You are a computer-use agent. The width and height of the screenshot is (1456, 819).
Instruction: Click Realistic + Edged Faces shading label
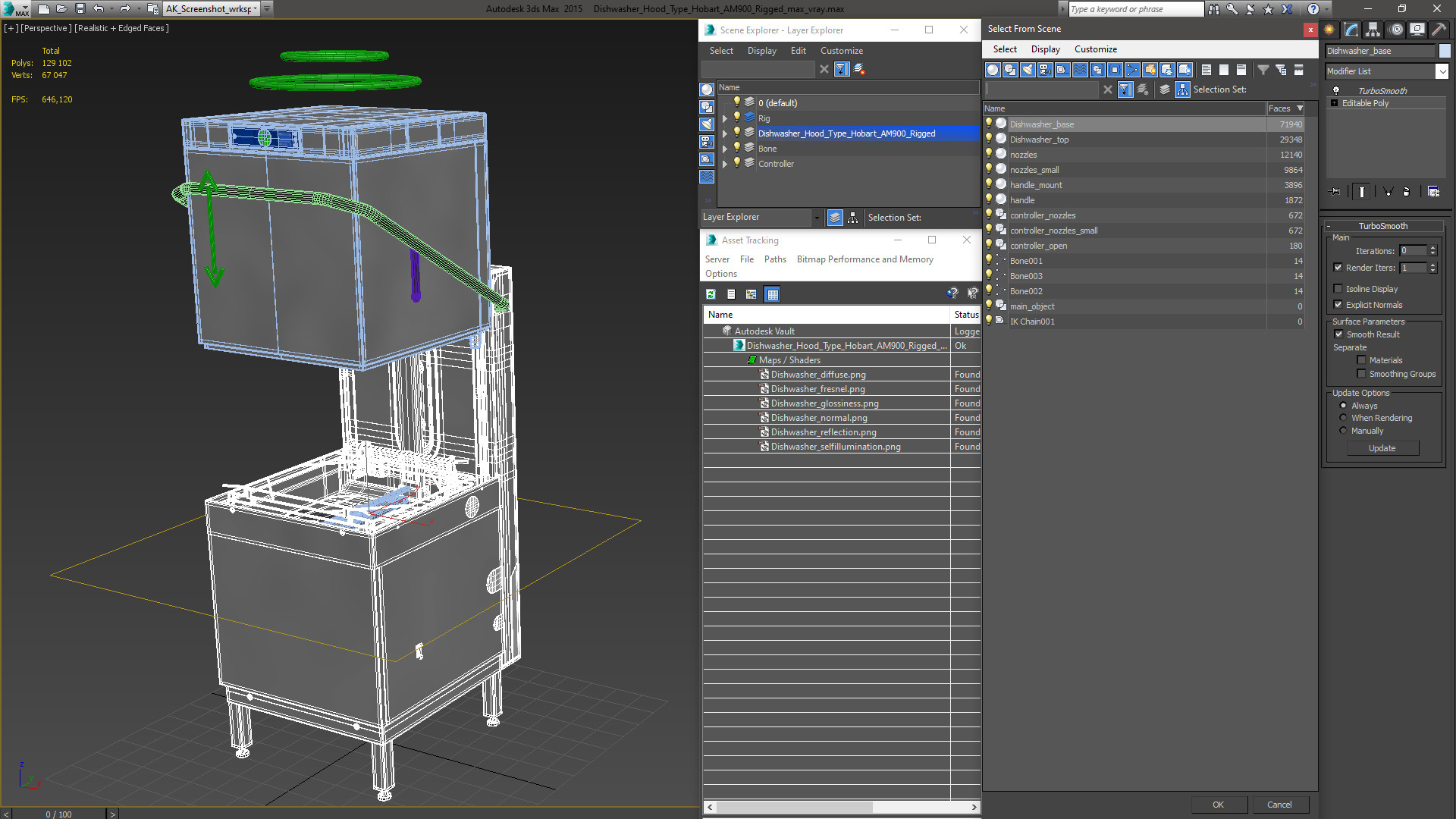(121, 28)
